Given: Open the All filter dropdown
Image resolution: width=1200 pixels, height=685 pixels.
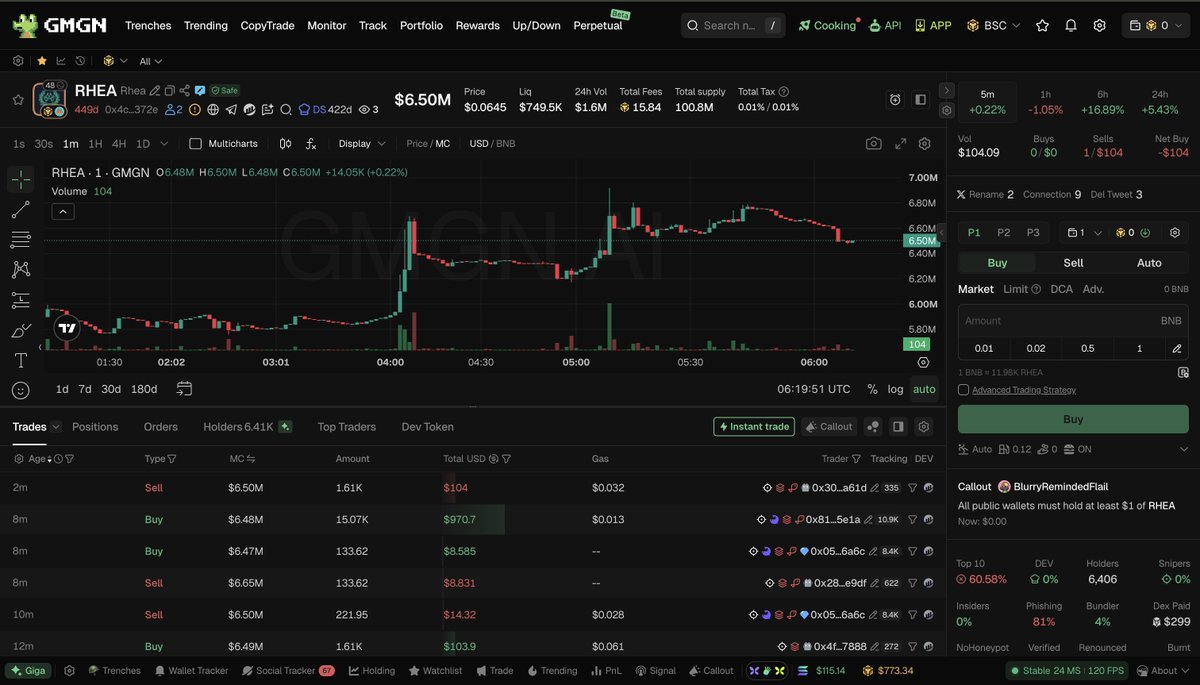Looking at the screenshot, I should [x=150, y=61].
